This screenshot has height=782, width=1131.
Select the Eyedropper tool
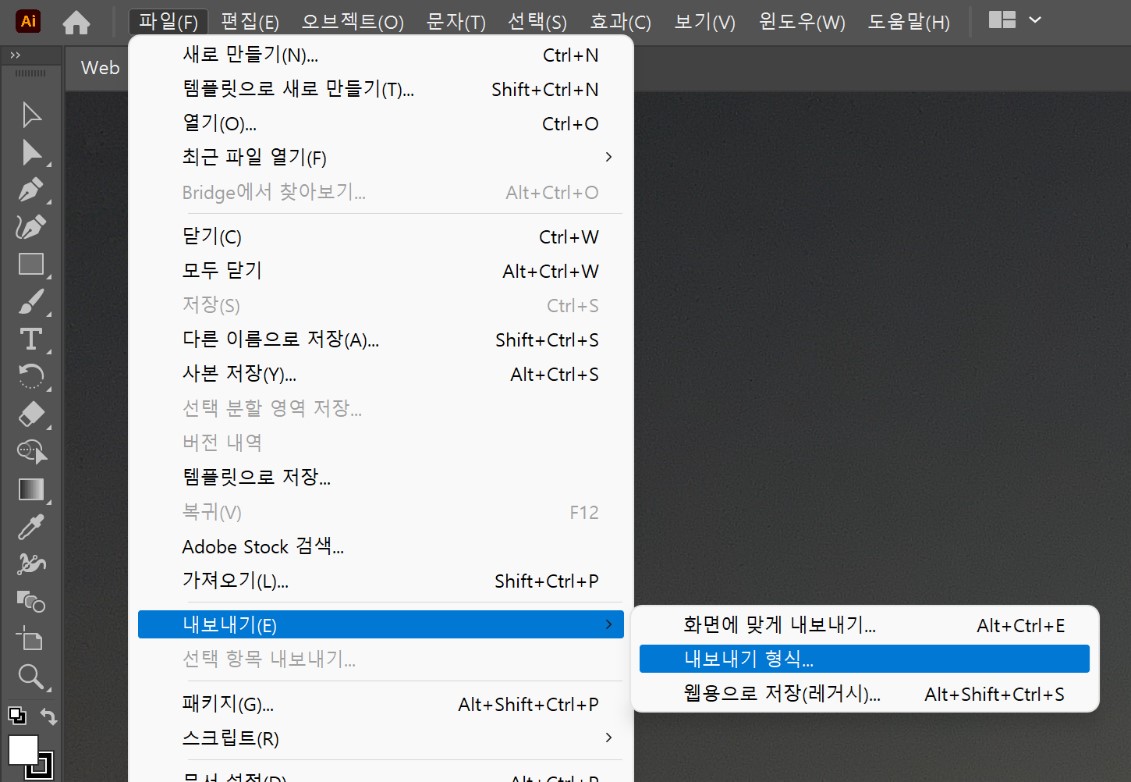(31, 527)
